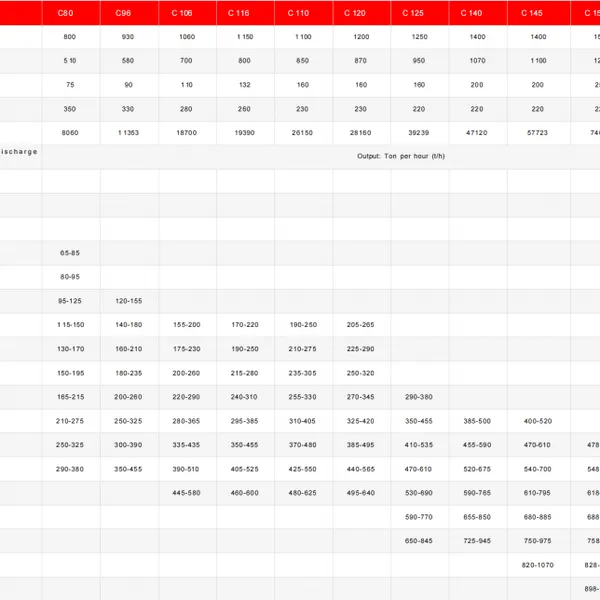Click the C80 column header

tap(71, 13)
